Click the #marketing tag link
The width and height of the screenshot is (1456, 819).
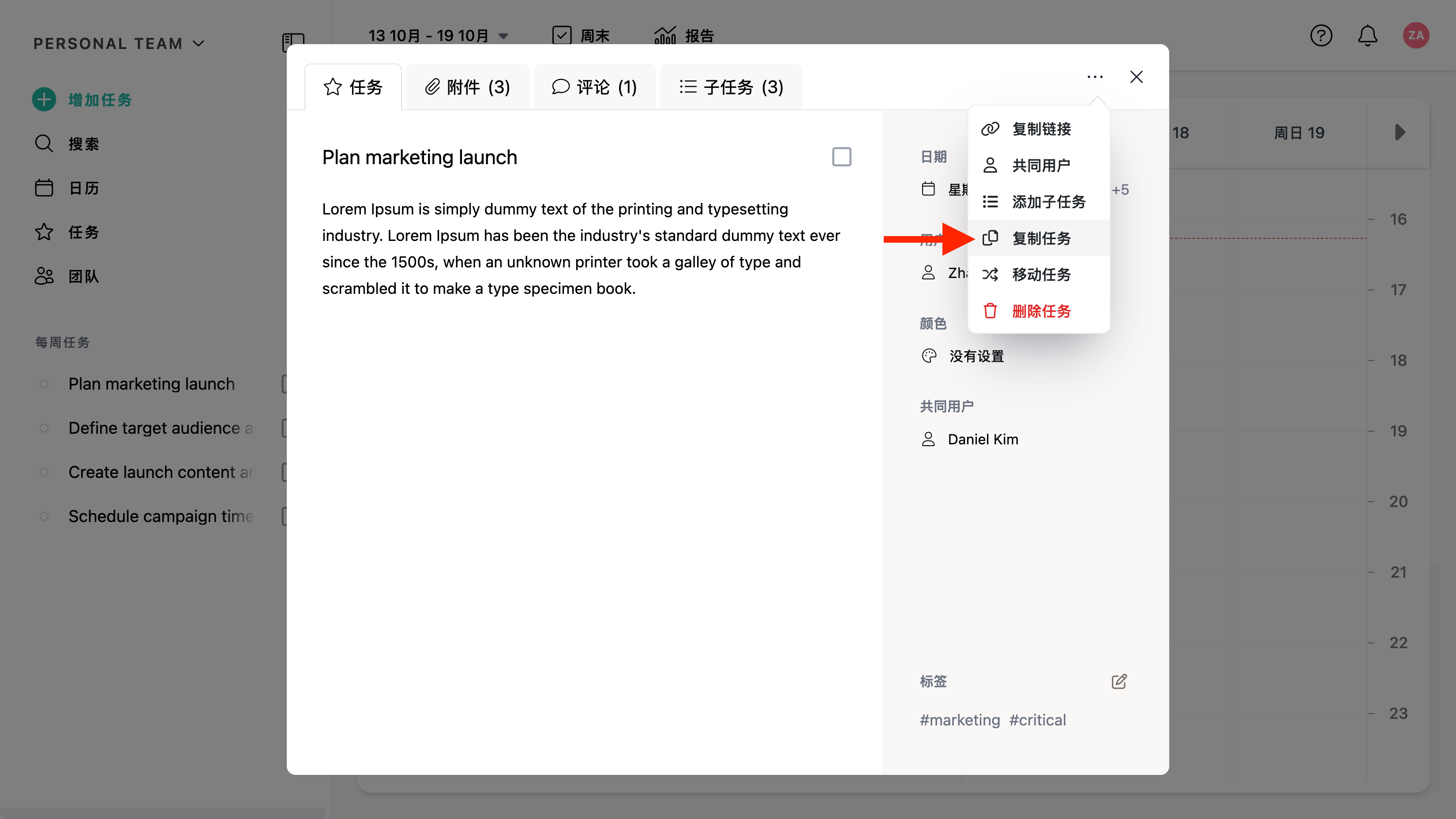tap(960, 720)
